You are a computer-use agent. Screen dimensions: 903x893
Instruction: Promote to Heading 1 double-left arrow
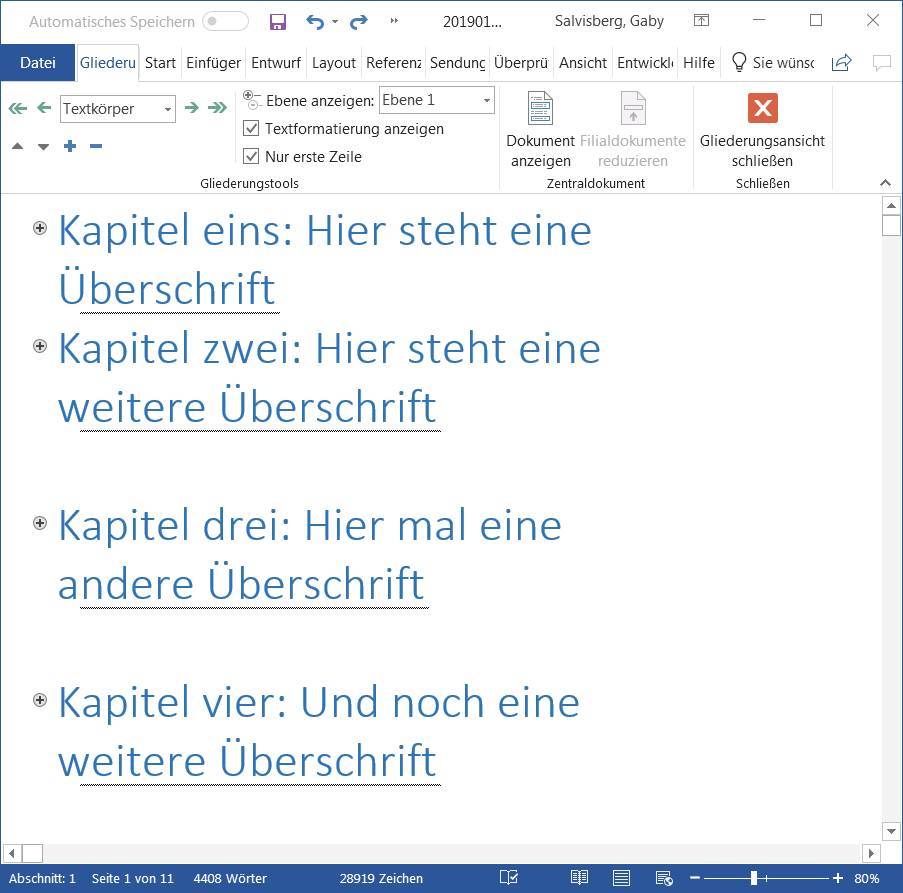17,108
